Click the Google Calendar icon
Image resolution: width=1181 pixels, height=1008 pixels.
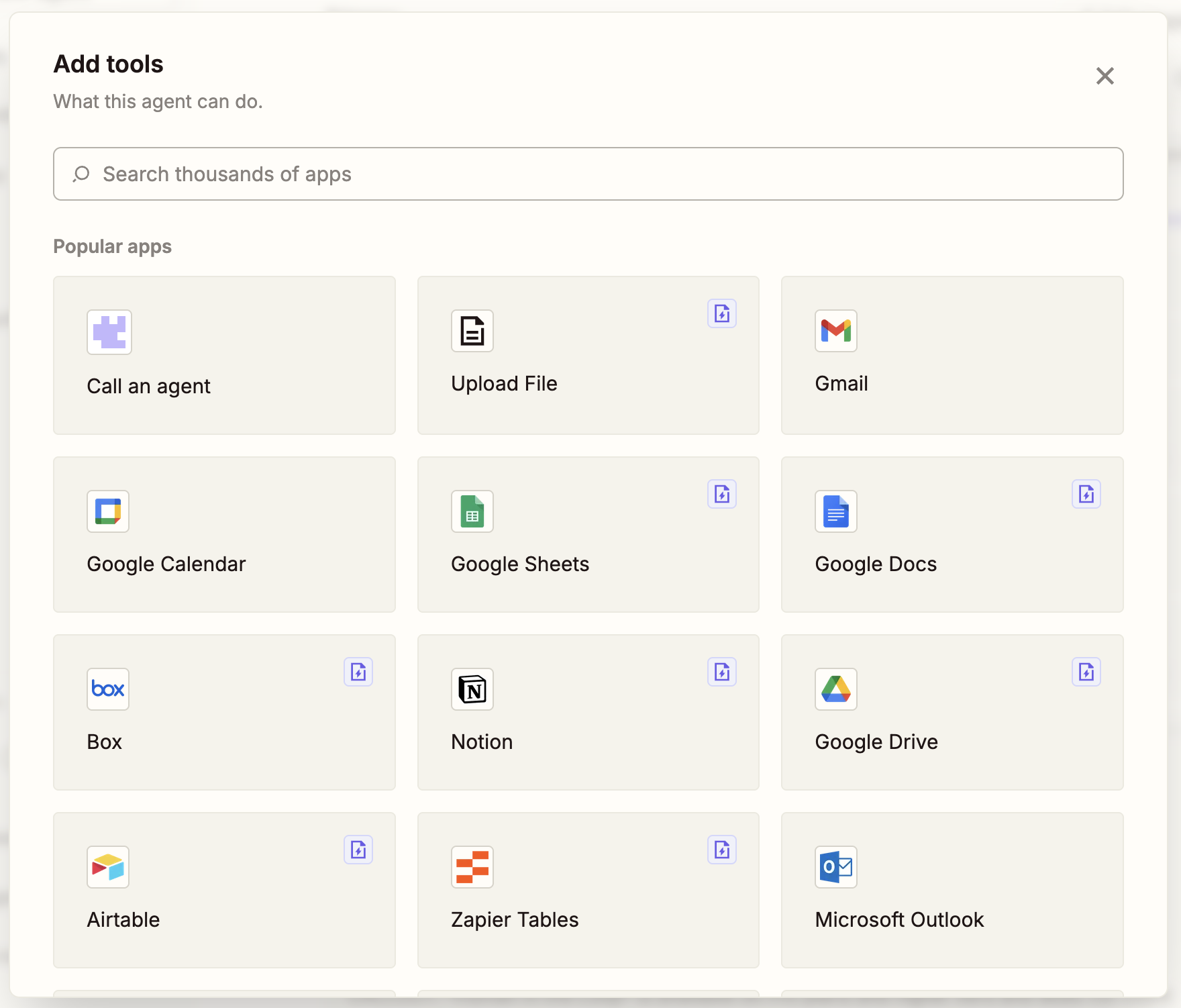pos(108,511)
